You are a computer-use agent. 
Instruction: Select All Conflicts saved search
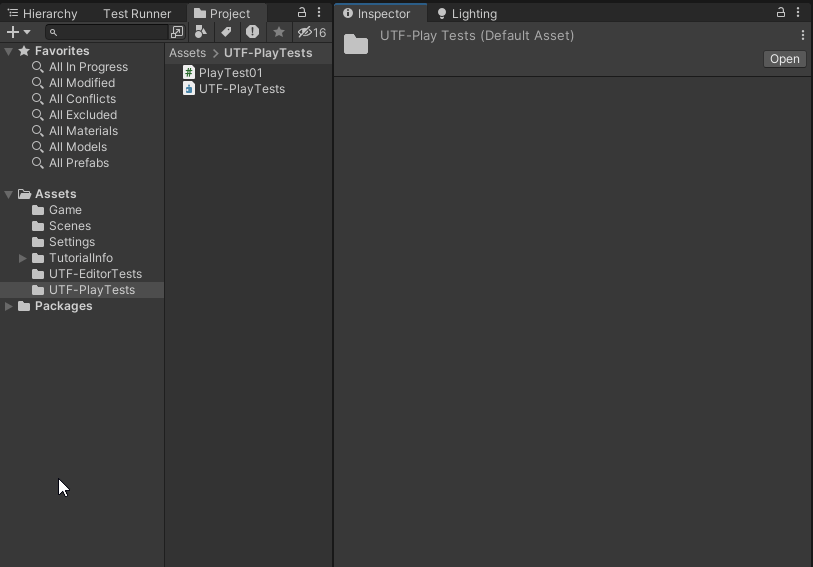pos(82,99)
